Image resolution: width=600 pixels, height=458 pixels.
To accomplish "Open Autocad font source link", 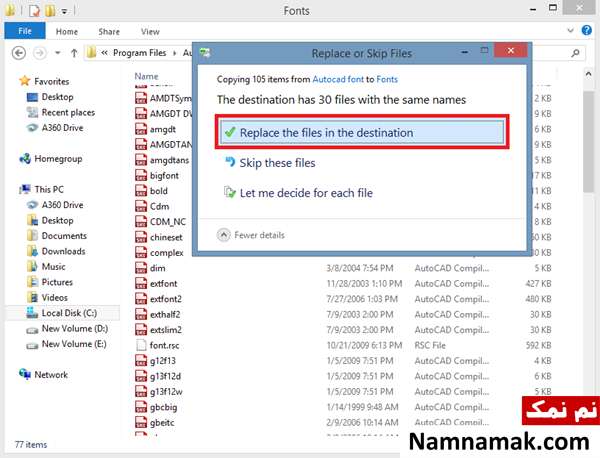I will pos(338,79).
